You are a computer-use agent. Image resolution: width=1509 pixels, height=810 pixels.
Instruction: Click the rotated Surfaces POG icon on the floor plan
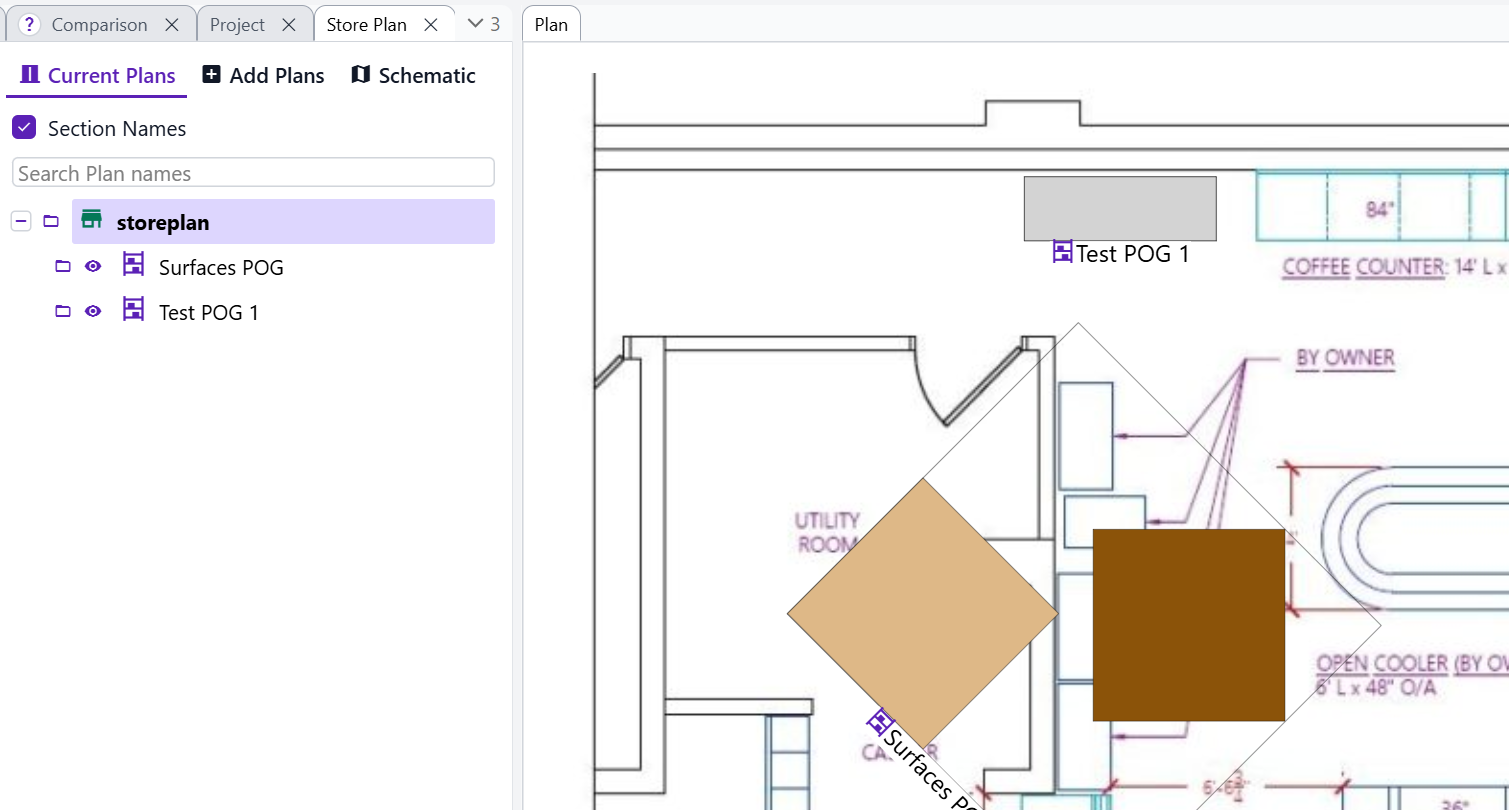[879, 721]
